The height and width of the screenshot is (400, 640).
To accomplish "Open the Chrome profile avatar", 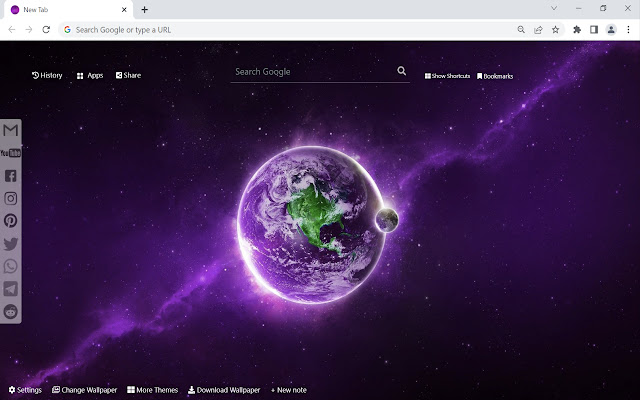I will (611, 29).
